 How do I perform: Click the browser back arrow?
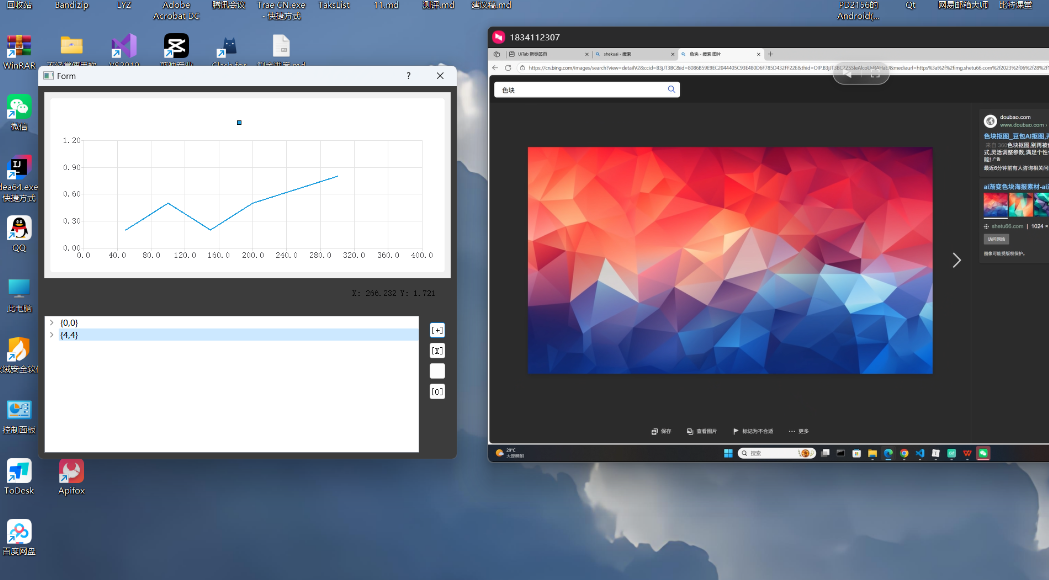(495, 68)
